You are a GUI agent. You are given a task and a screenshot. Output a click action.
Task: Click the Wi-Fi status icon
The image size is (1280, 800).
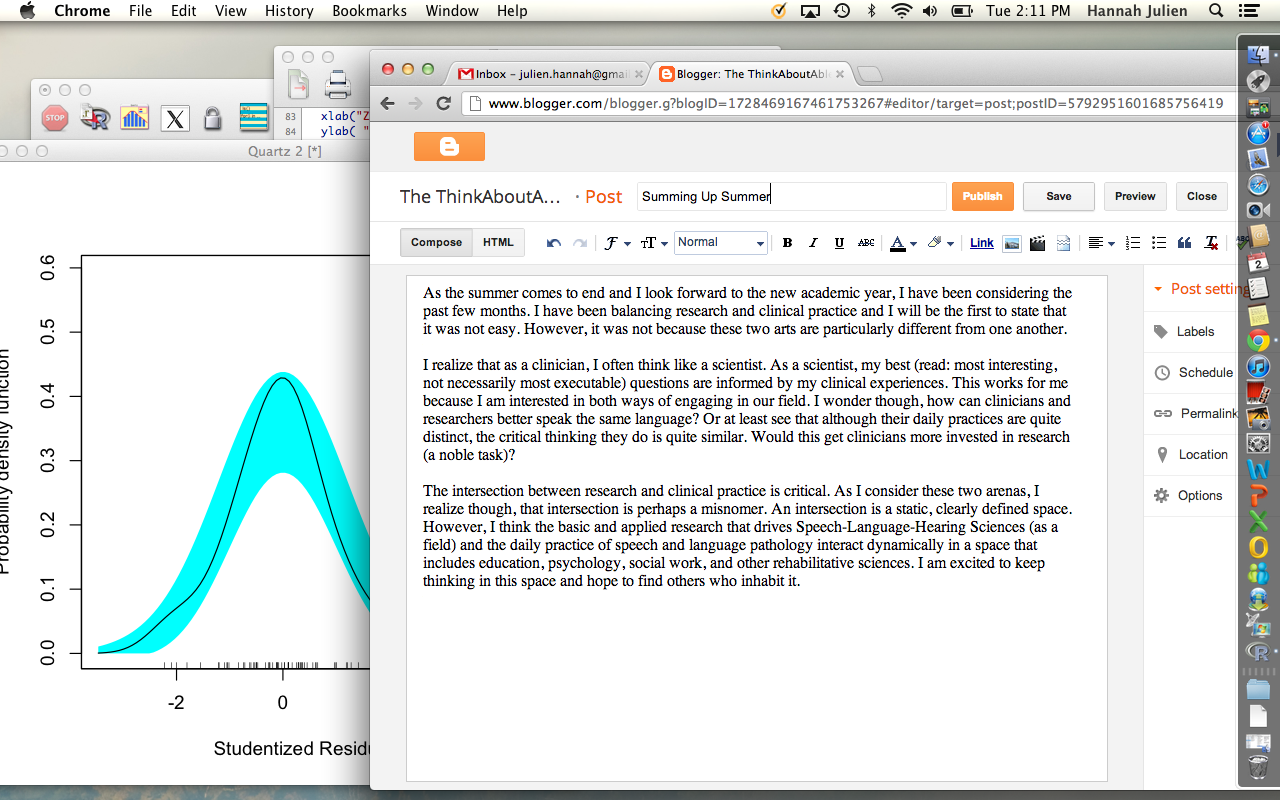902,11
